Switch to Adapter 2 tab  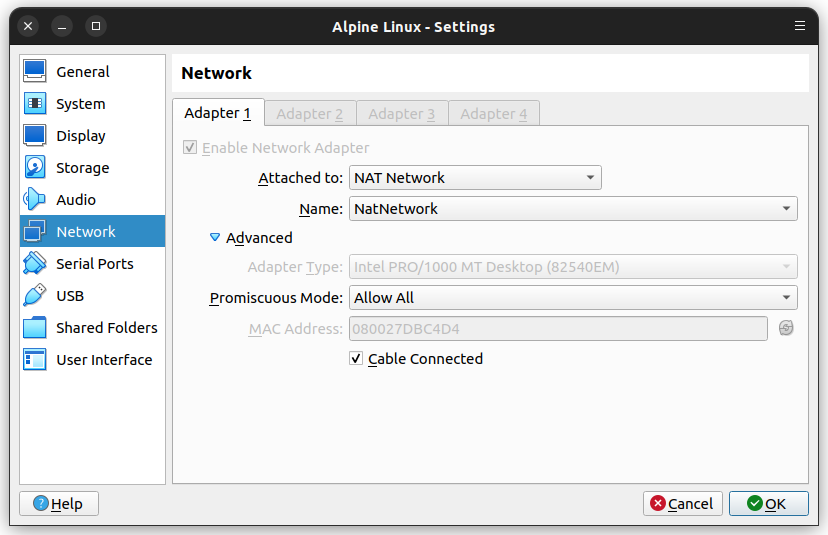click(310, 114)
